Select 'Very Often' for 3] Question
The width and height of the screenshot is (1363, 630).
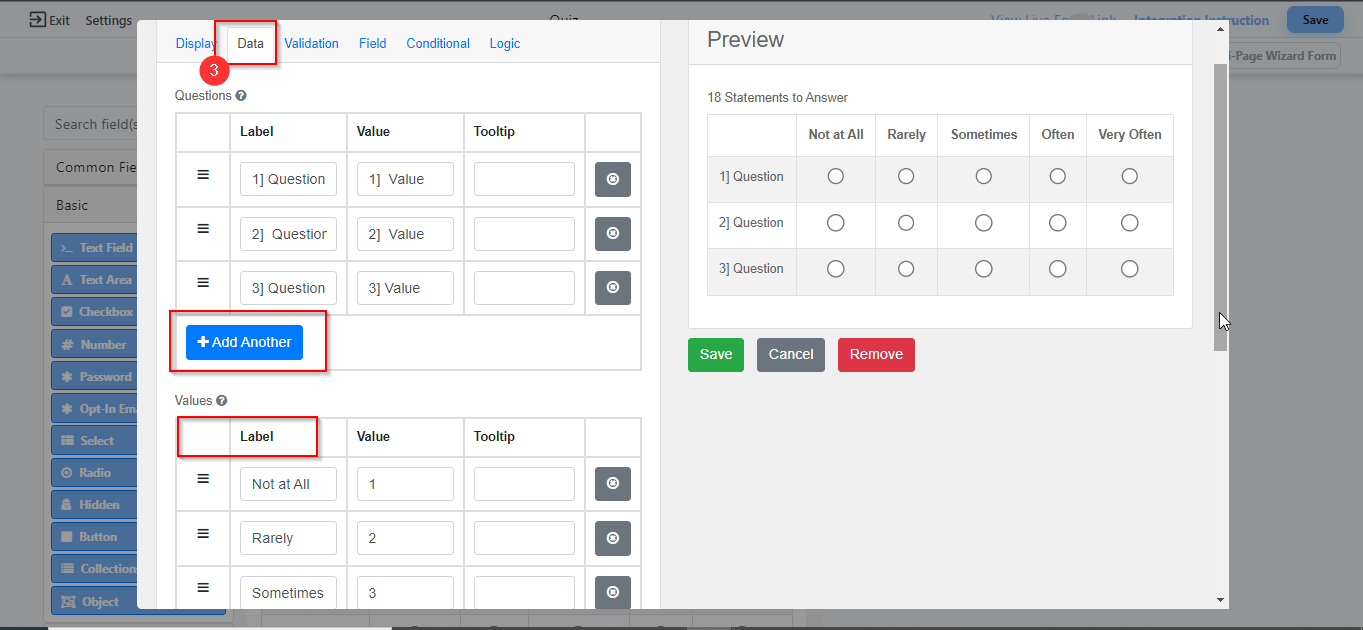point(1129,269)
